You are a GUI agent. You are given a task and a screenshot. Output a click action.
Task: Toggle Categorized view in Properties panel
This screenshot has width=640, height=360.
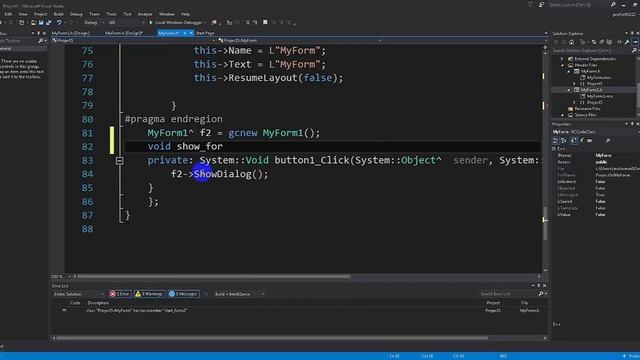pyautogui.click(x=556, y=140)
